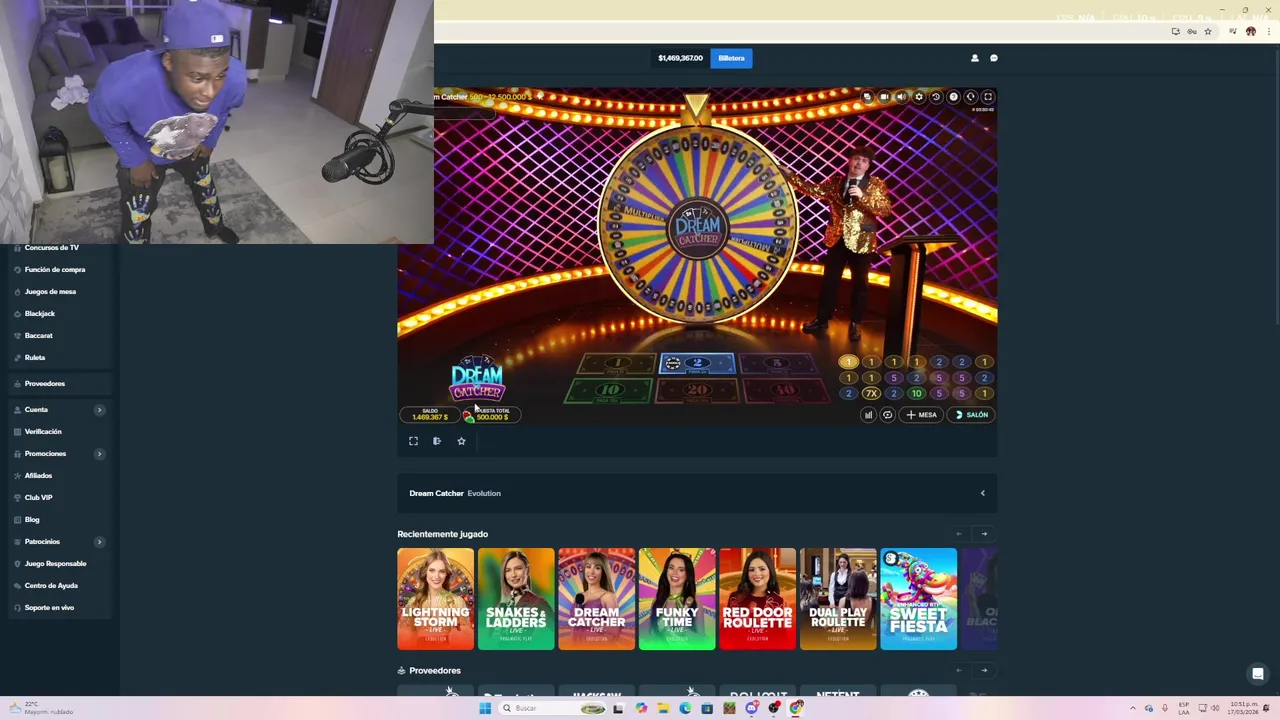
Task: Open the Afiliados sidebar link
Action: click(38, 475)
